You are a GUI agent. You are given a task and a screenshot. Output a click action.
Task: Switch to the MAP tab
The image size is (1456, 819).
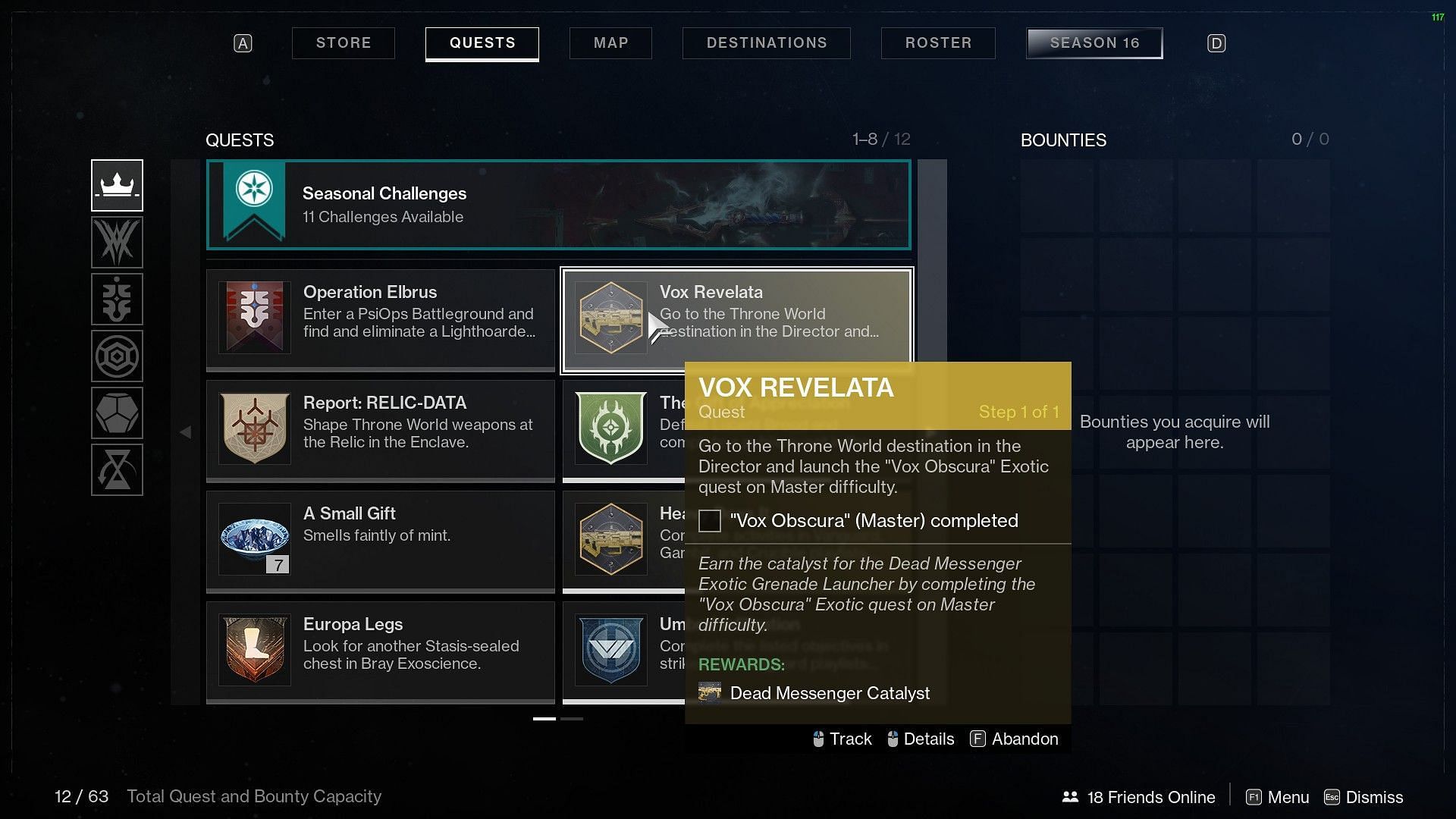click(611, 43)
